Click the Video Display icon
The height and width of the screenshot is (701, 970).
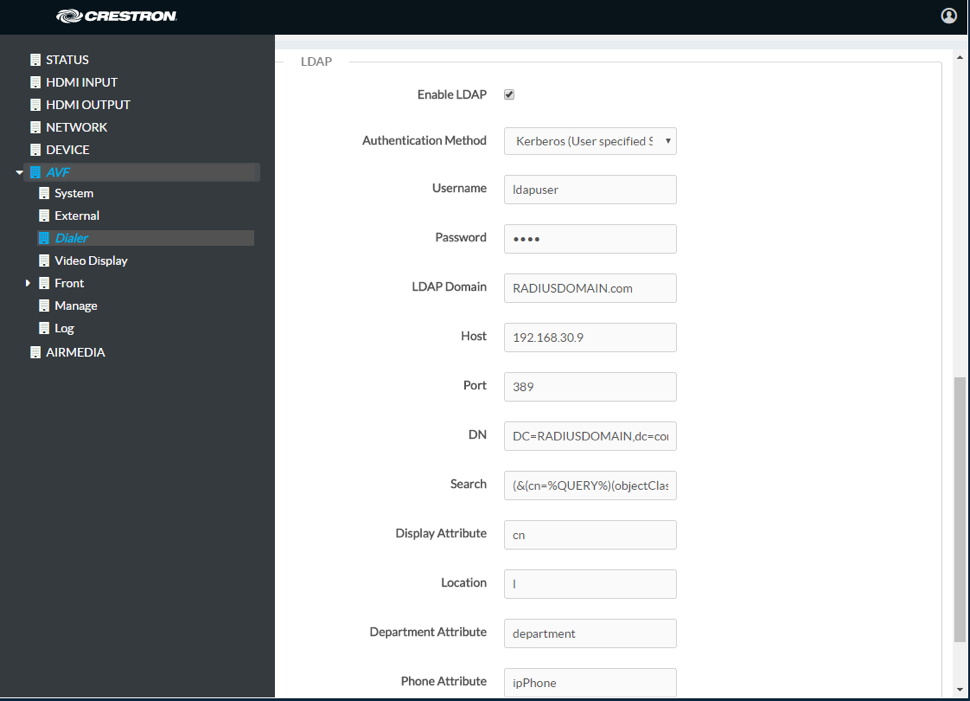(44, 260)
